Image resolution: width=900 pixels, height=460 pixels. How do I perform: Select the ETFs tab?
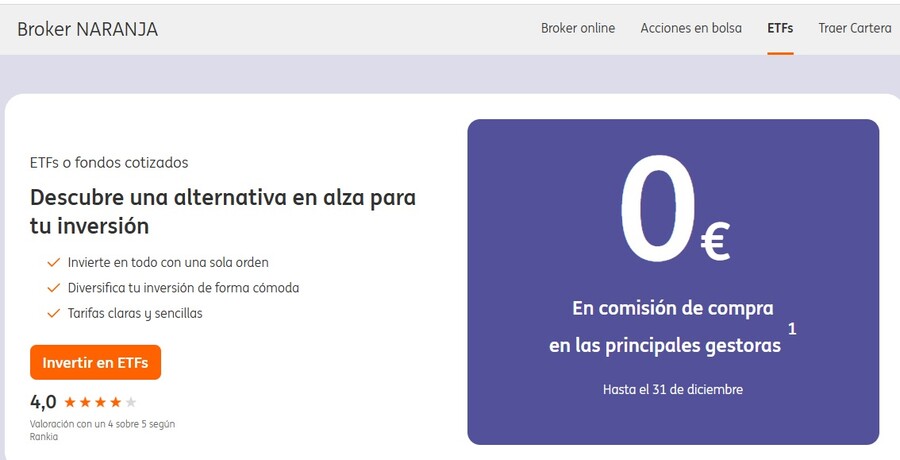[780, 28]
